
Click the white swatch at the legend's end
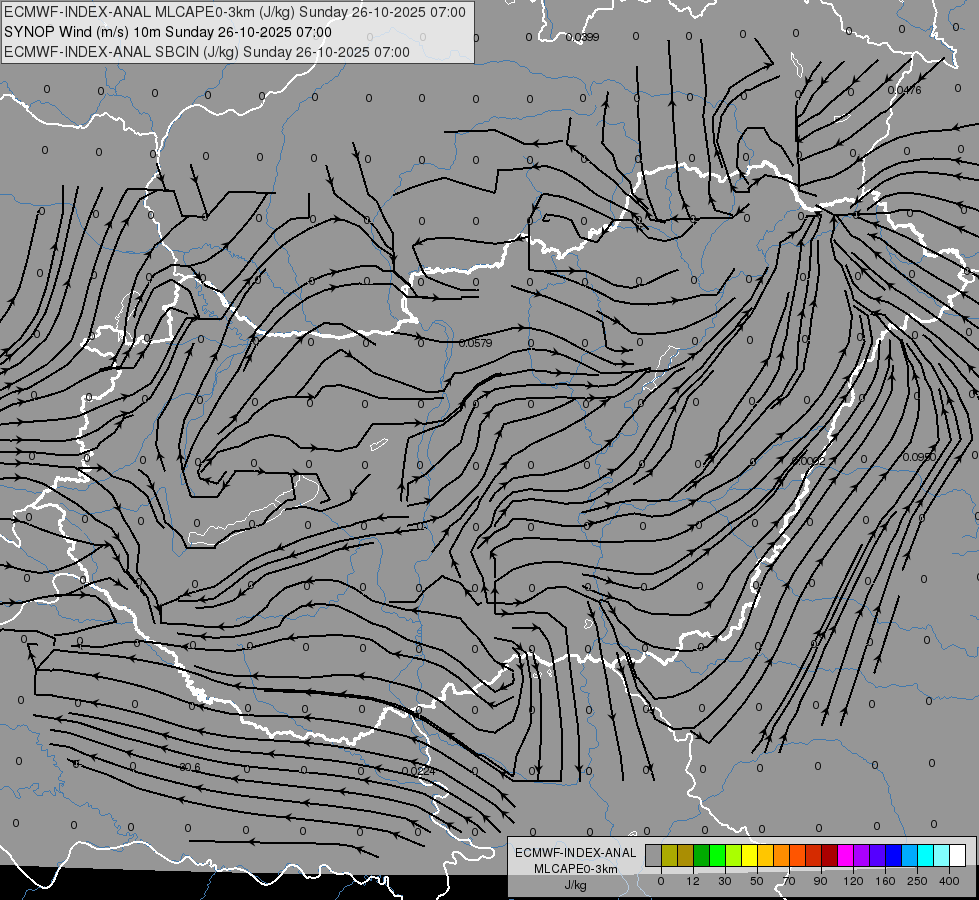click(x=957, y=855)
